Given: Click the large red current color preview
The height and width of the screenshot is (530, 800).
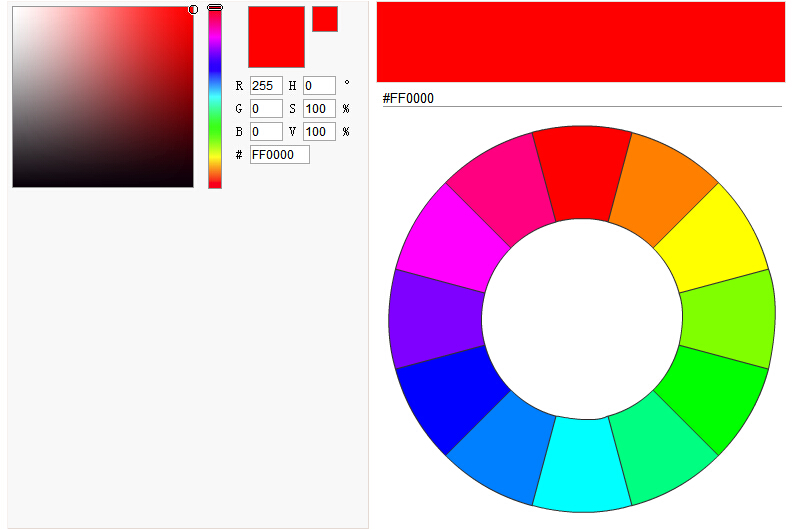Looking at the screenshot, I should 277,37.
